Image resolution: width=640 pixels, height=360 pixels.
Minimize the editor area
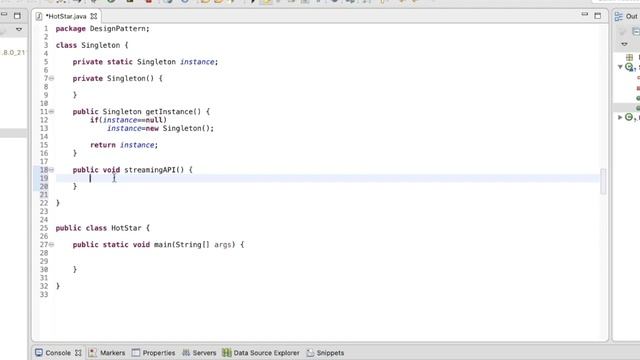click(584, 15)
